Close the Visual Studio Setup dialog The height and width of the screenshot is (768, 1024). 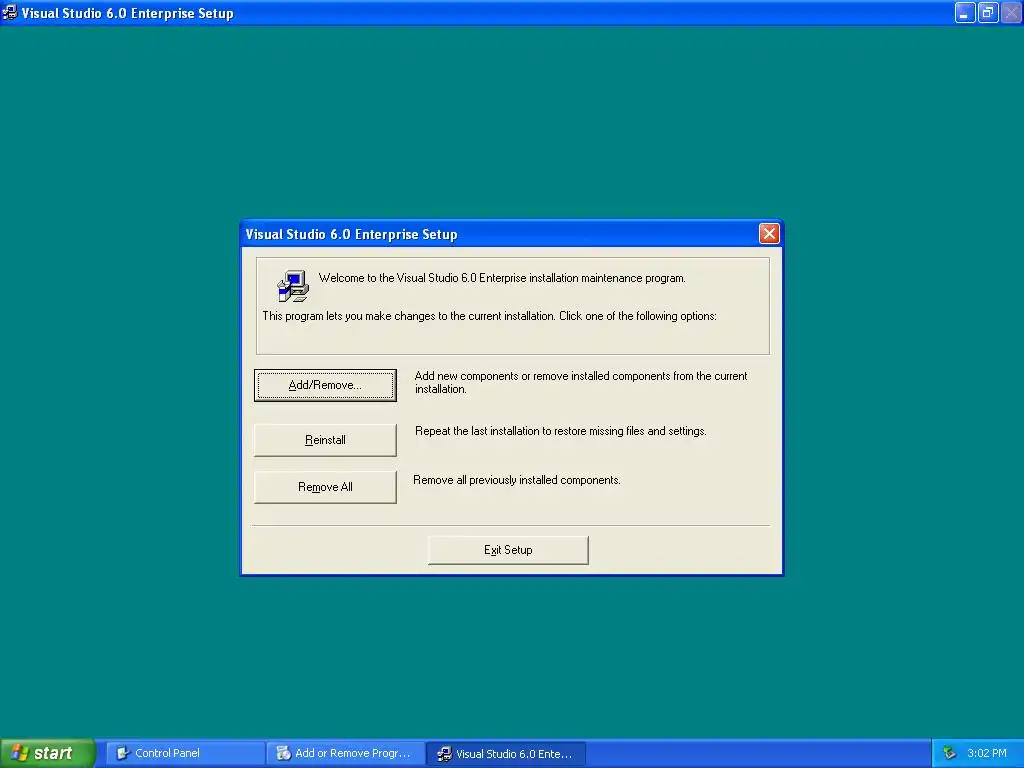(769, 234)
